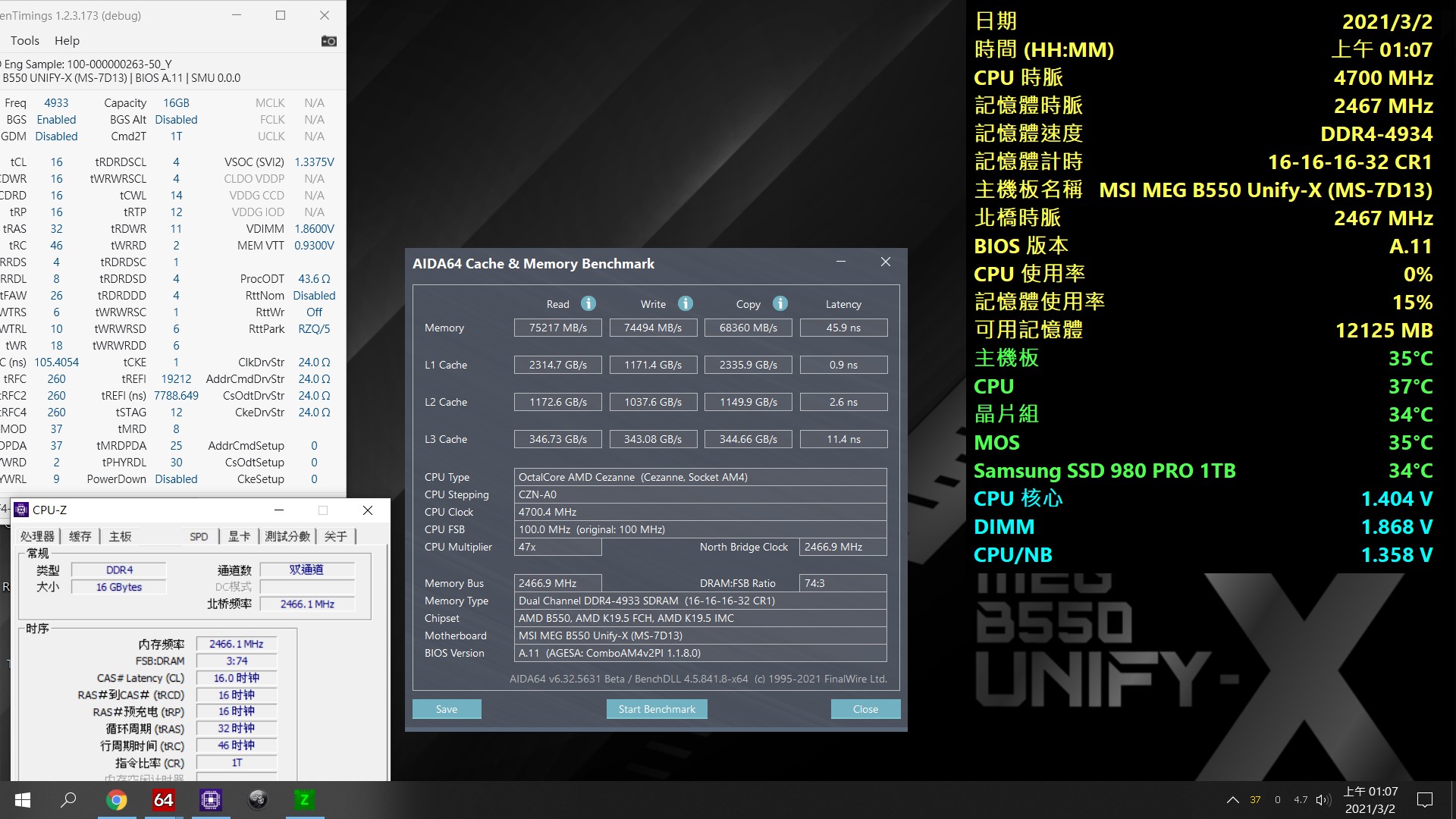Switch to CPU-Z 处理器 tab

(38, 537)
